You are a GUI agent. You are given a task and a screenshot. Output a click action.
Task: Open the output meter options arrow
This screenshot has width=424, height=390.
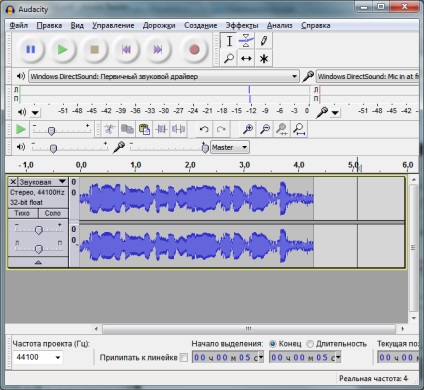click(x=35, y=112)
